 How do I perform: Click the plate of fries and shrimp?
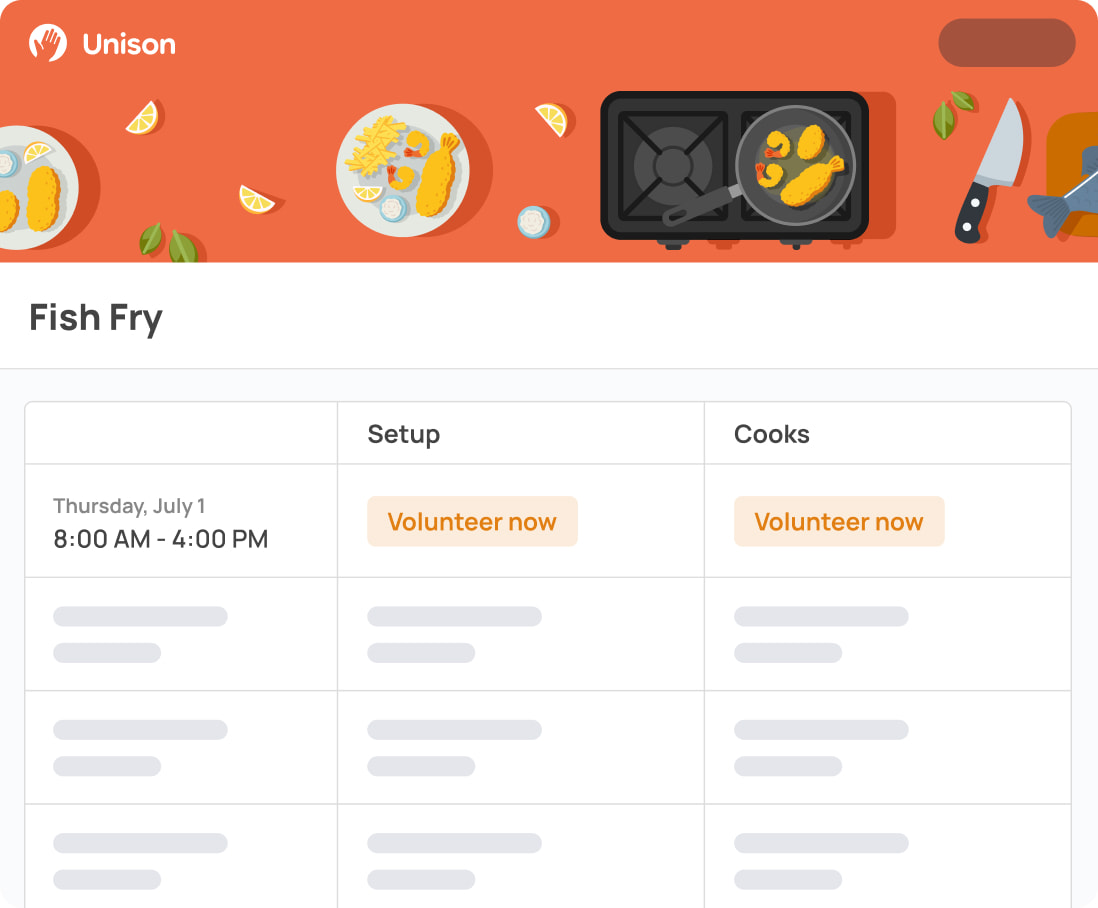coord(403,170)
